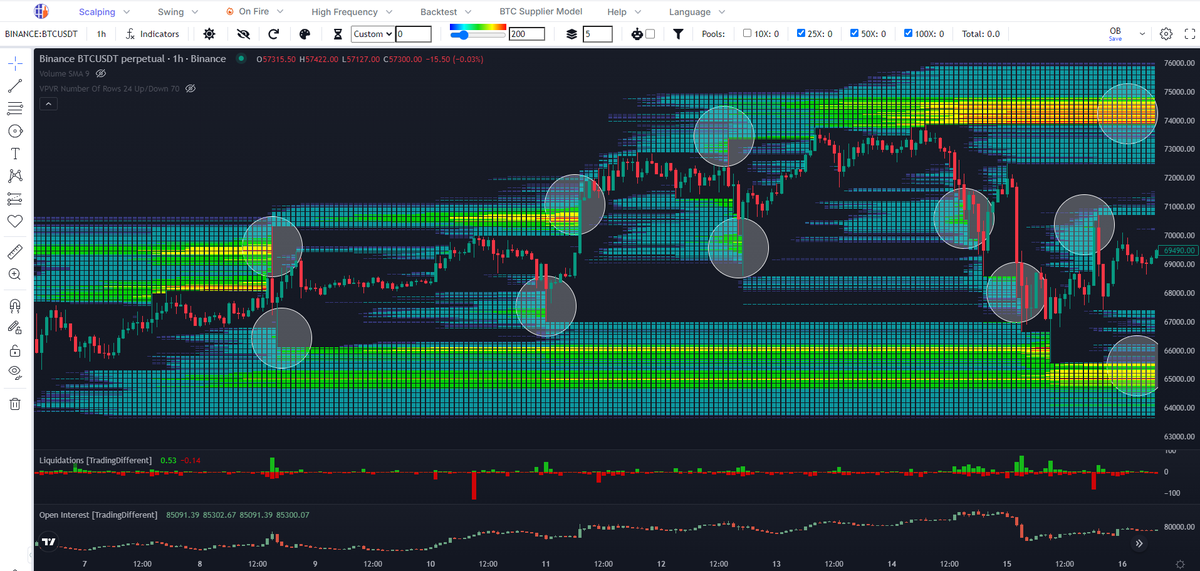1200x571 pixels.
Task: Open the Help dropdown menu
Action: (624, 12)
